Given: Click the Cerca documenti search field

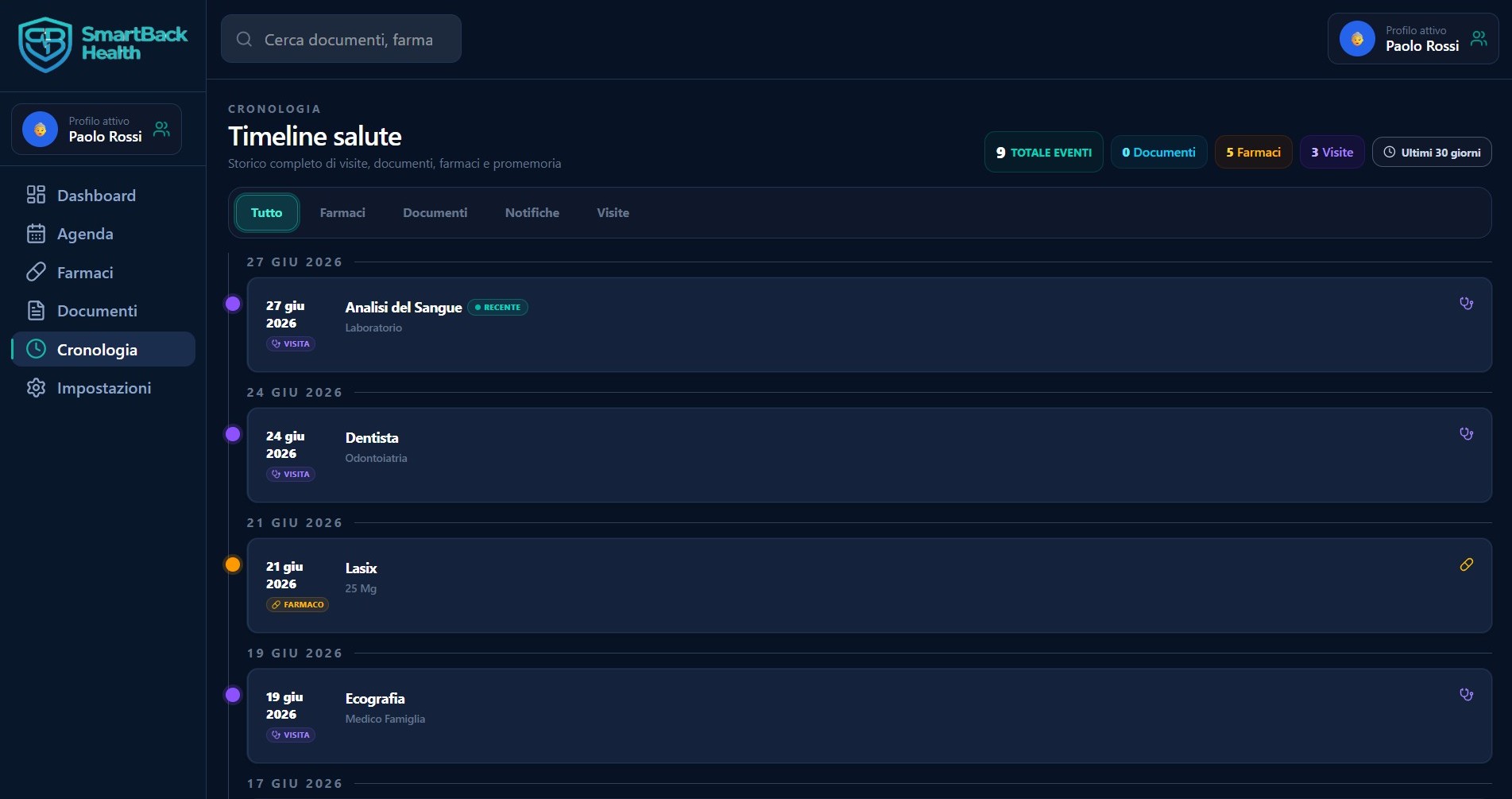Looking at the screenshot, I should click(341, 39).
